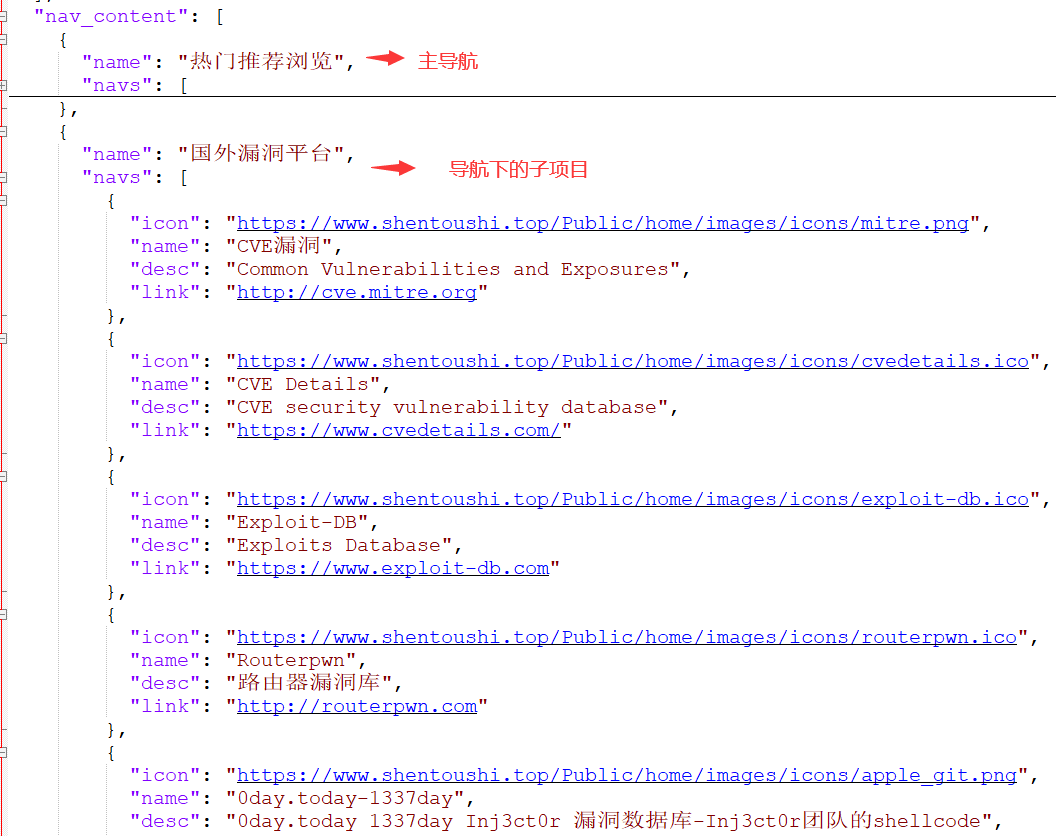
Task: Click the "link" key before exploit-db.com
Action: tap(166, 569)
